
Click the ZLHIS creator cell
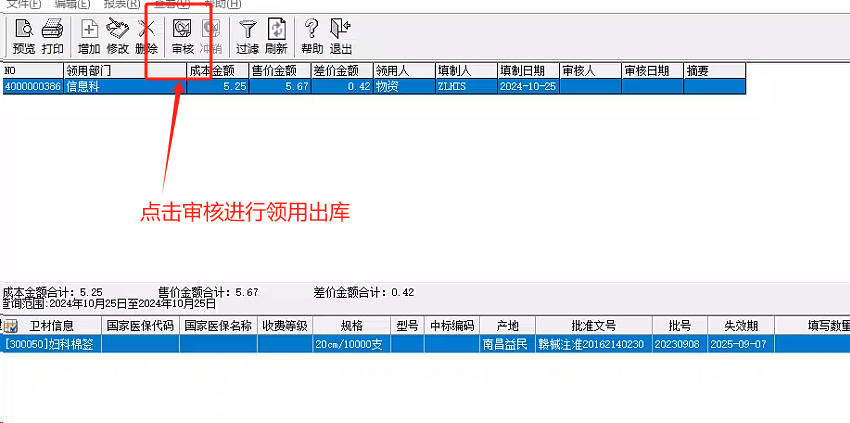tap(467, 86)
